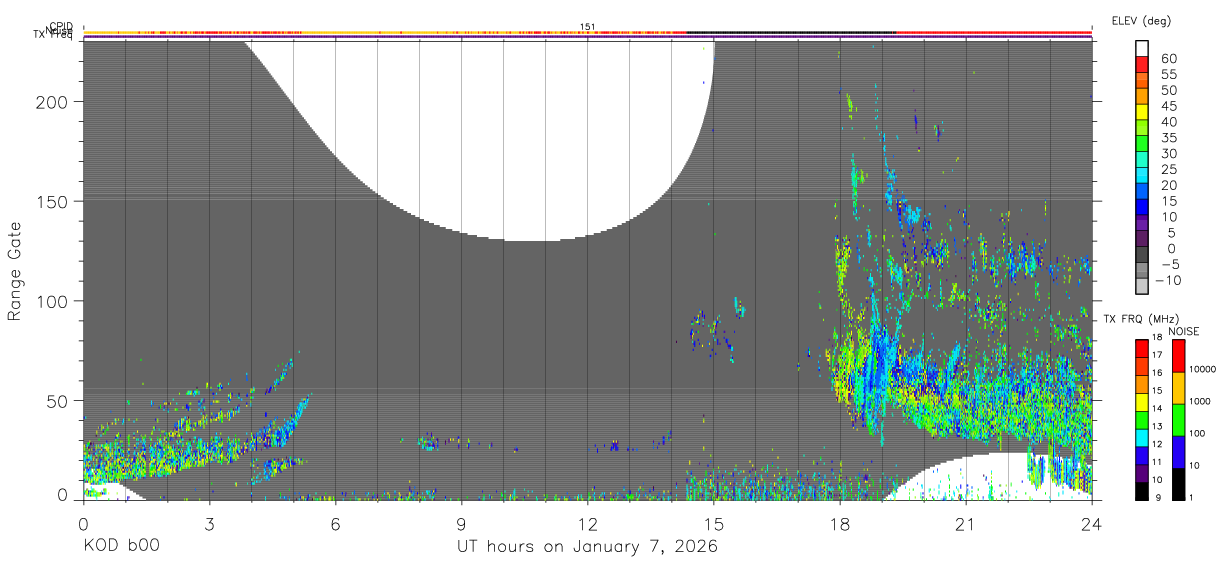Click time-axis tick label 15
This screenshot has width=1228, height=567.
tap(713, 523)
